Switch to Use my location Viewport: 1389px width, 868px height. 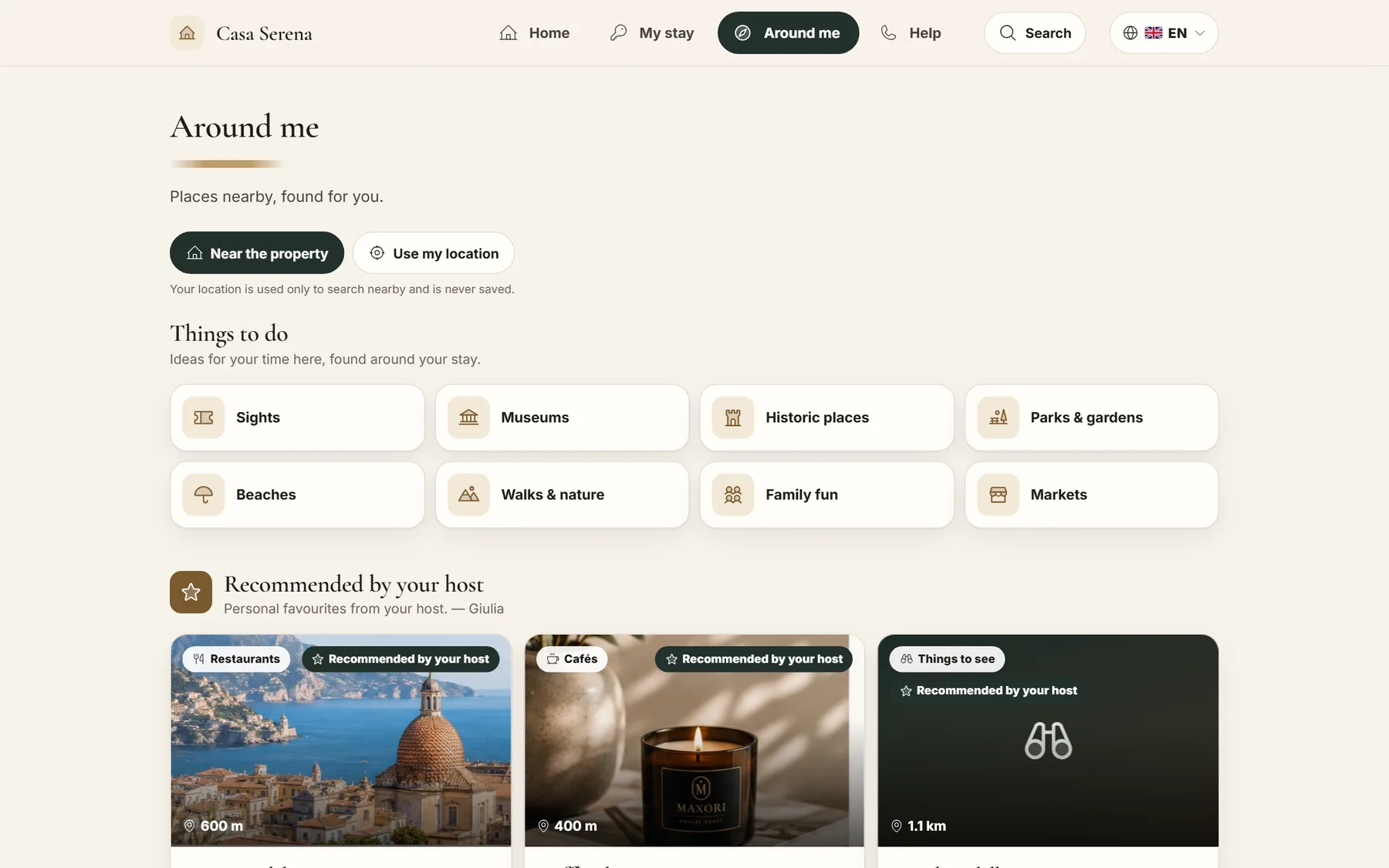434,253
